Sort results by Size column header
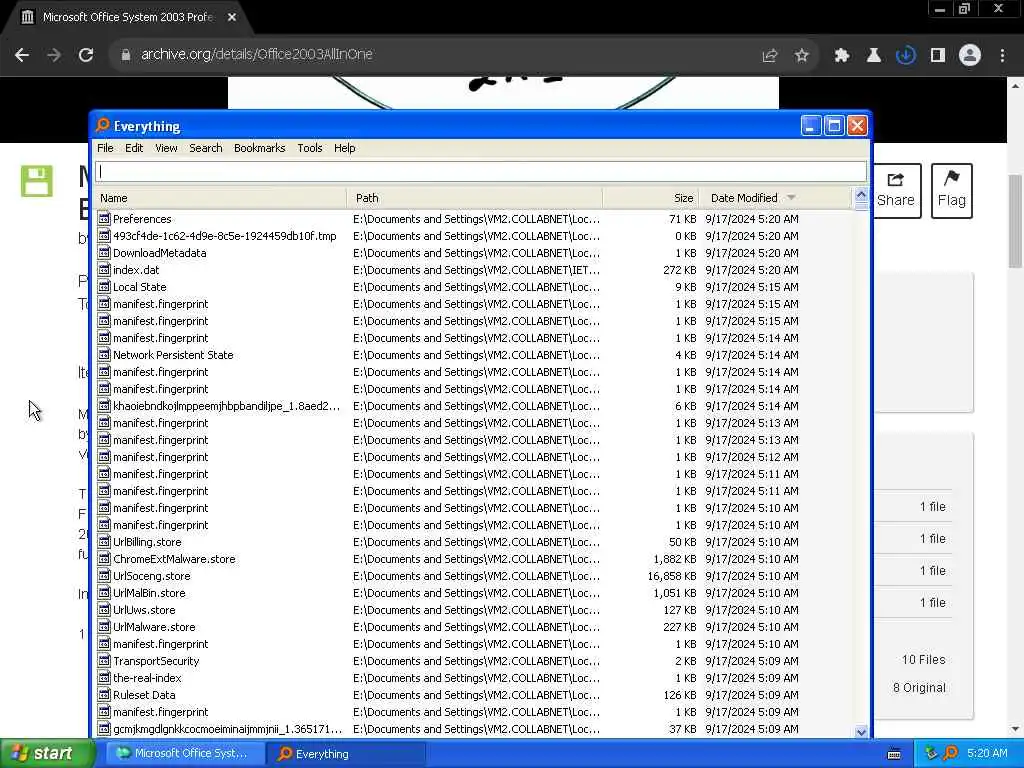The height and width of the screenshot is (768, 1024). 651,198
